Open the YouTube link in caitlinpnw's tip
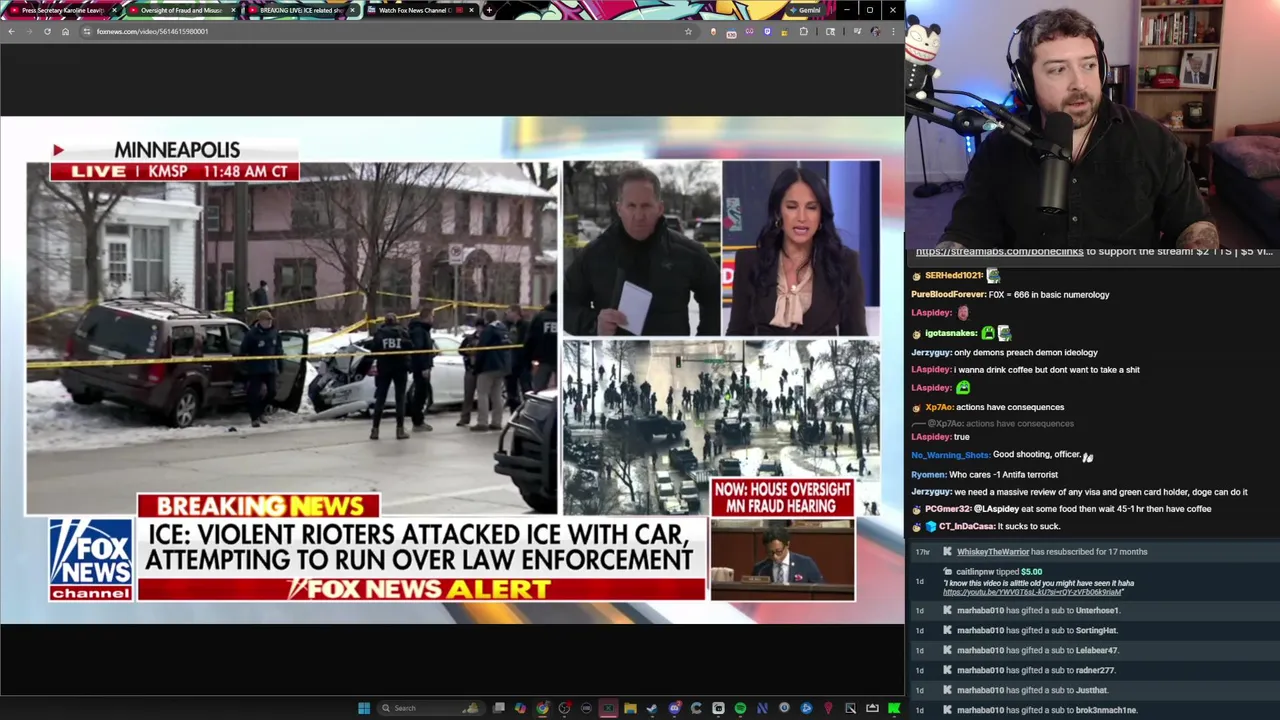 (x=1033, y=592)
